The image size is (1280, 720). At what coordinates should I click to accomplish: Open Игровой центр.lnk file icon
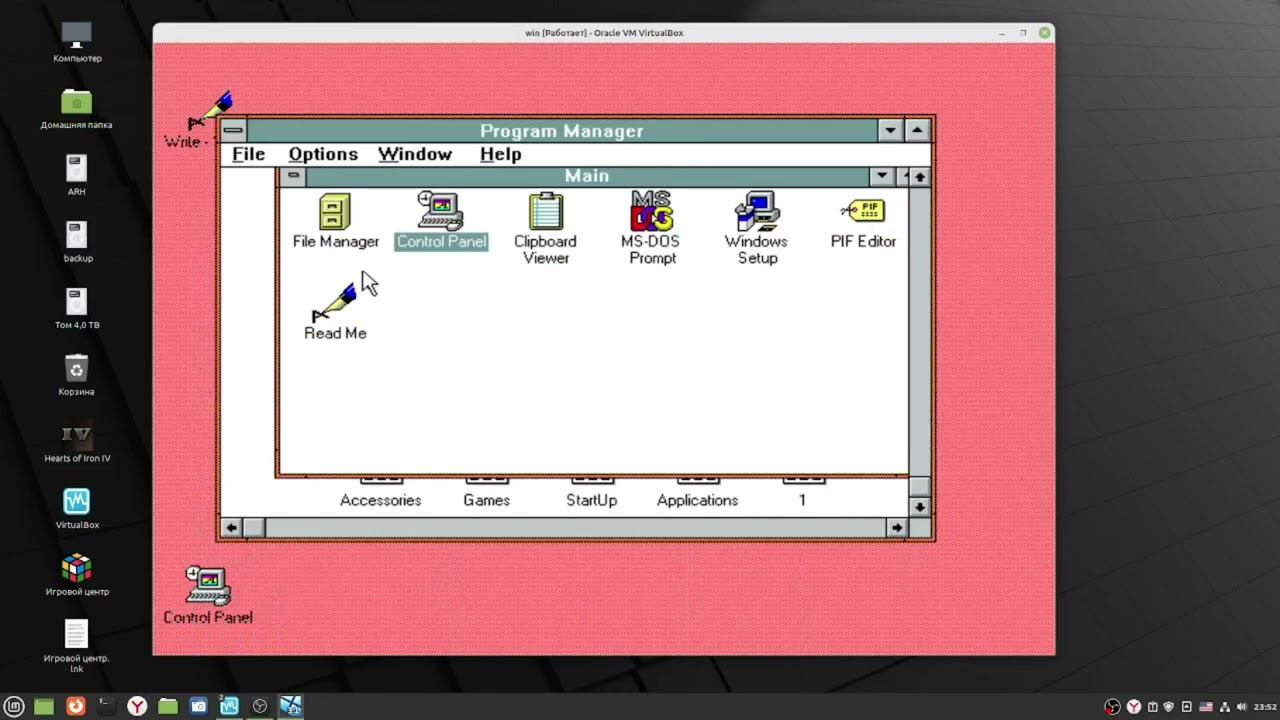(x=77, y=646)
